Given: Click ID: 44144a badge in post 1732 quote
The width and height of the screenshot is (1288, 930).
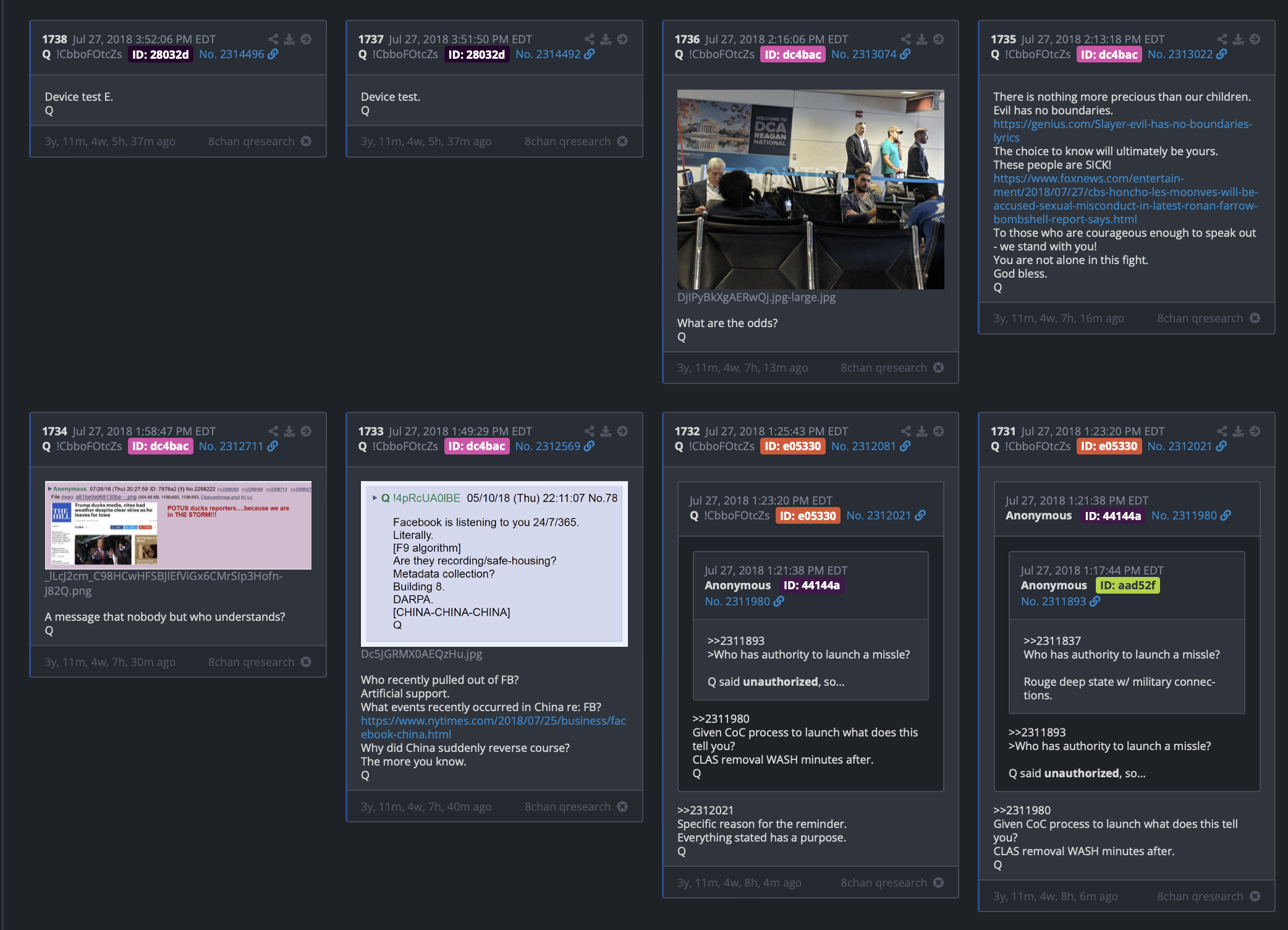Looking at the screenshot, I should coord(811,585).
